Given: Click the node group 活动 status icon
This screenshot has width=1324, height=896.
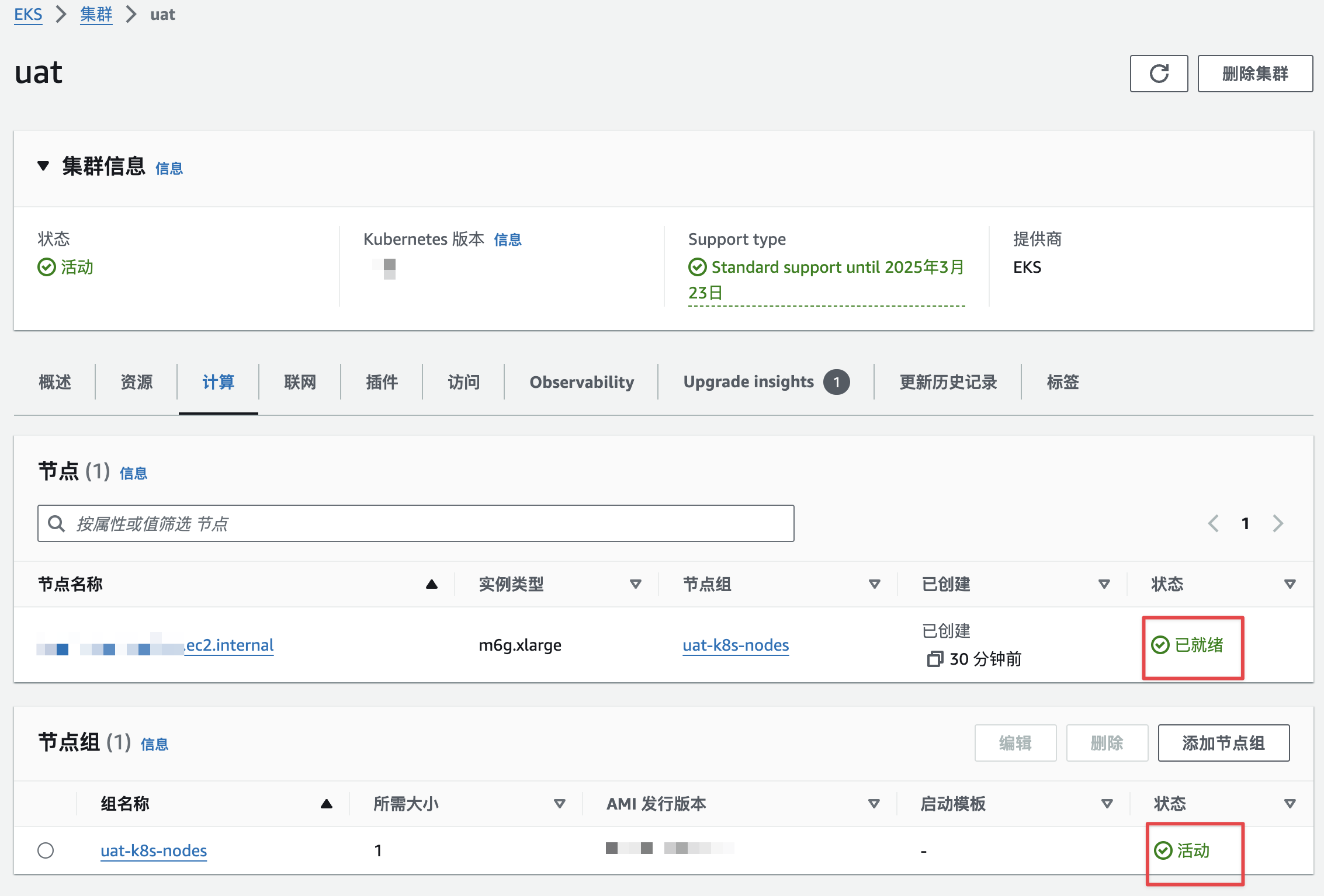Looking at the screenshot, I should click(1163, 851).
